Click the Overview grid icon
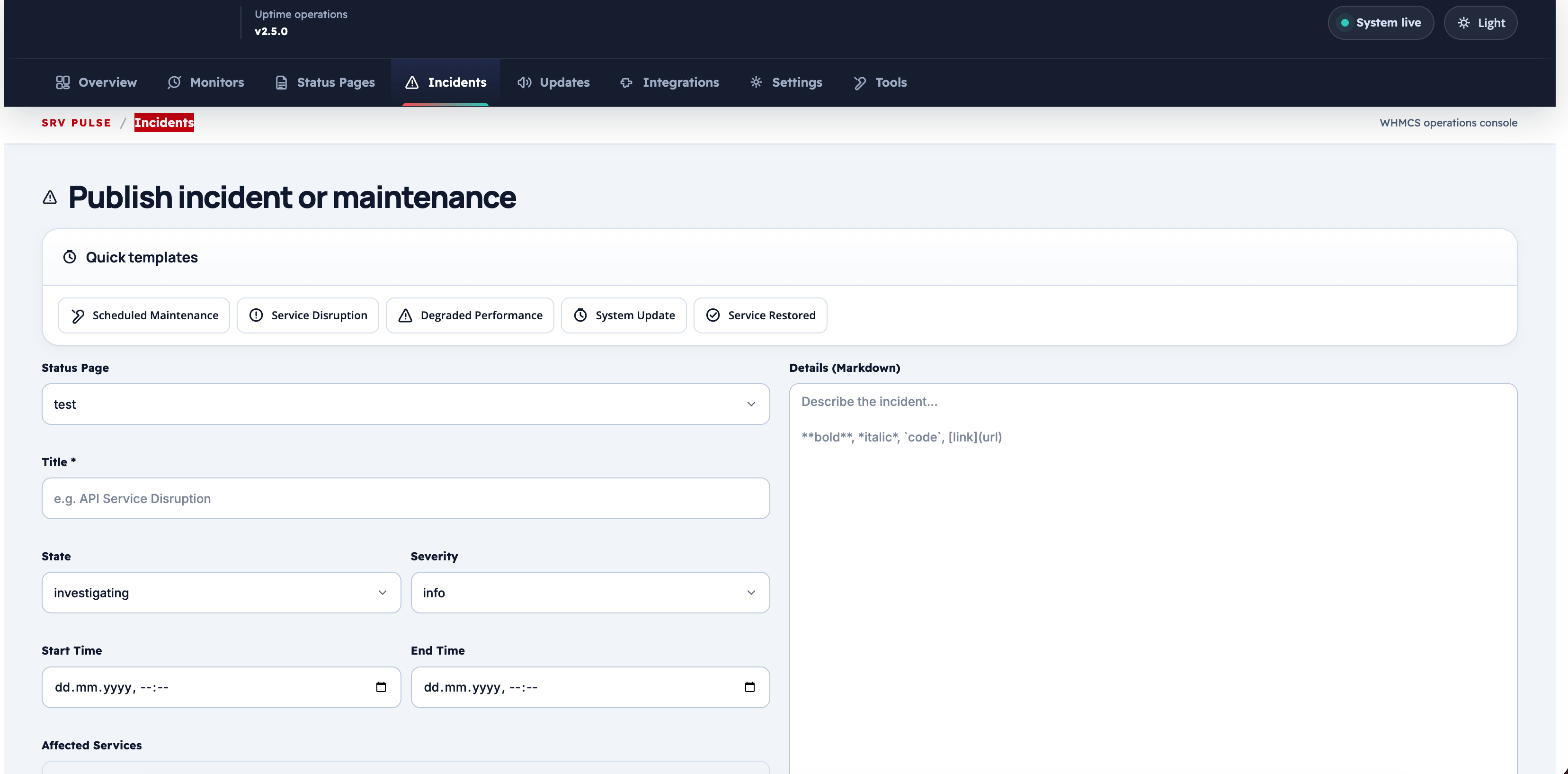The width and height of the screenshot is (1568, 774). coord(62,82)
